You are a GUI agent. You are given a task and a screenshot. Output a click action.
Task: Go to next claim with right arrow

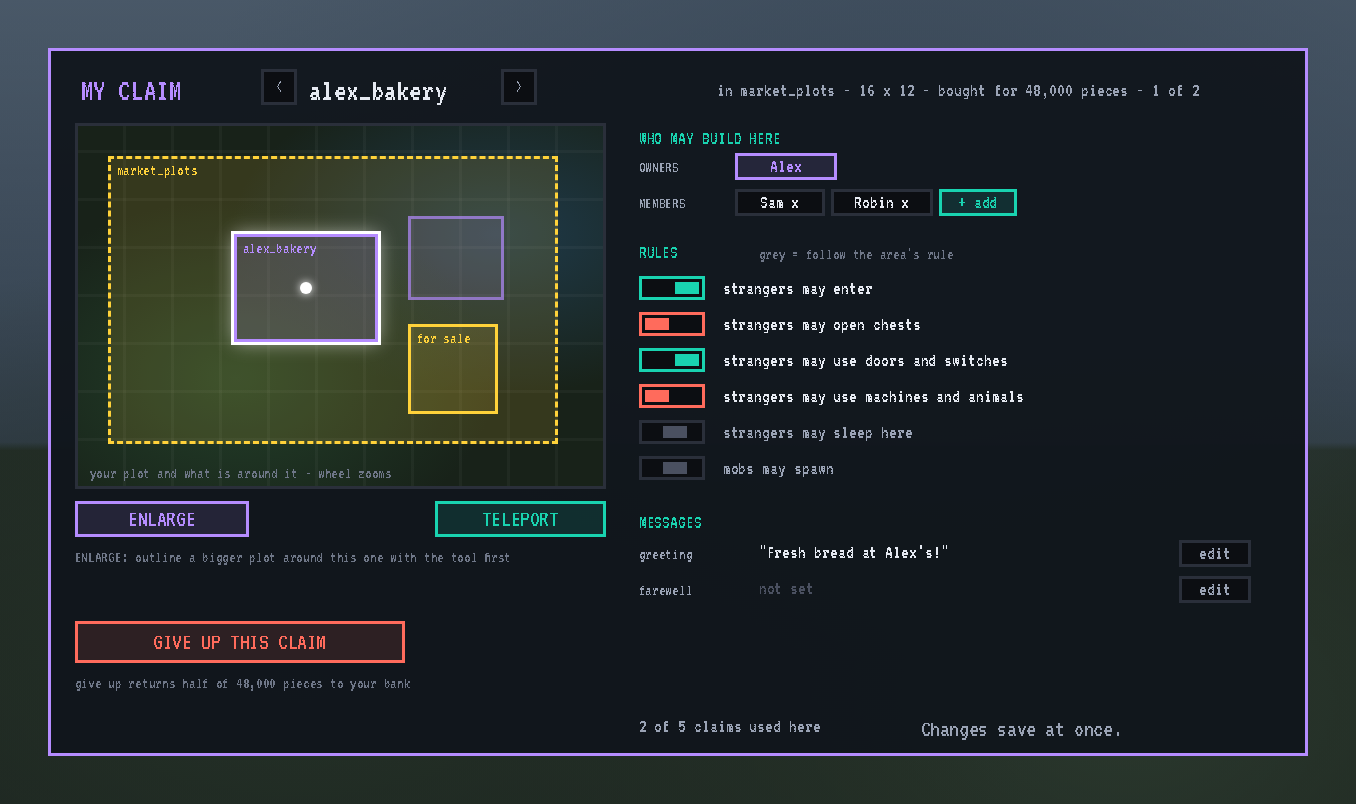519,87
